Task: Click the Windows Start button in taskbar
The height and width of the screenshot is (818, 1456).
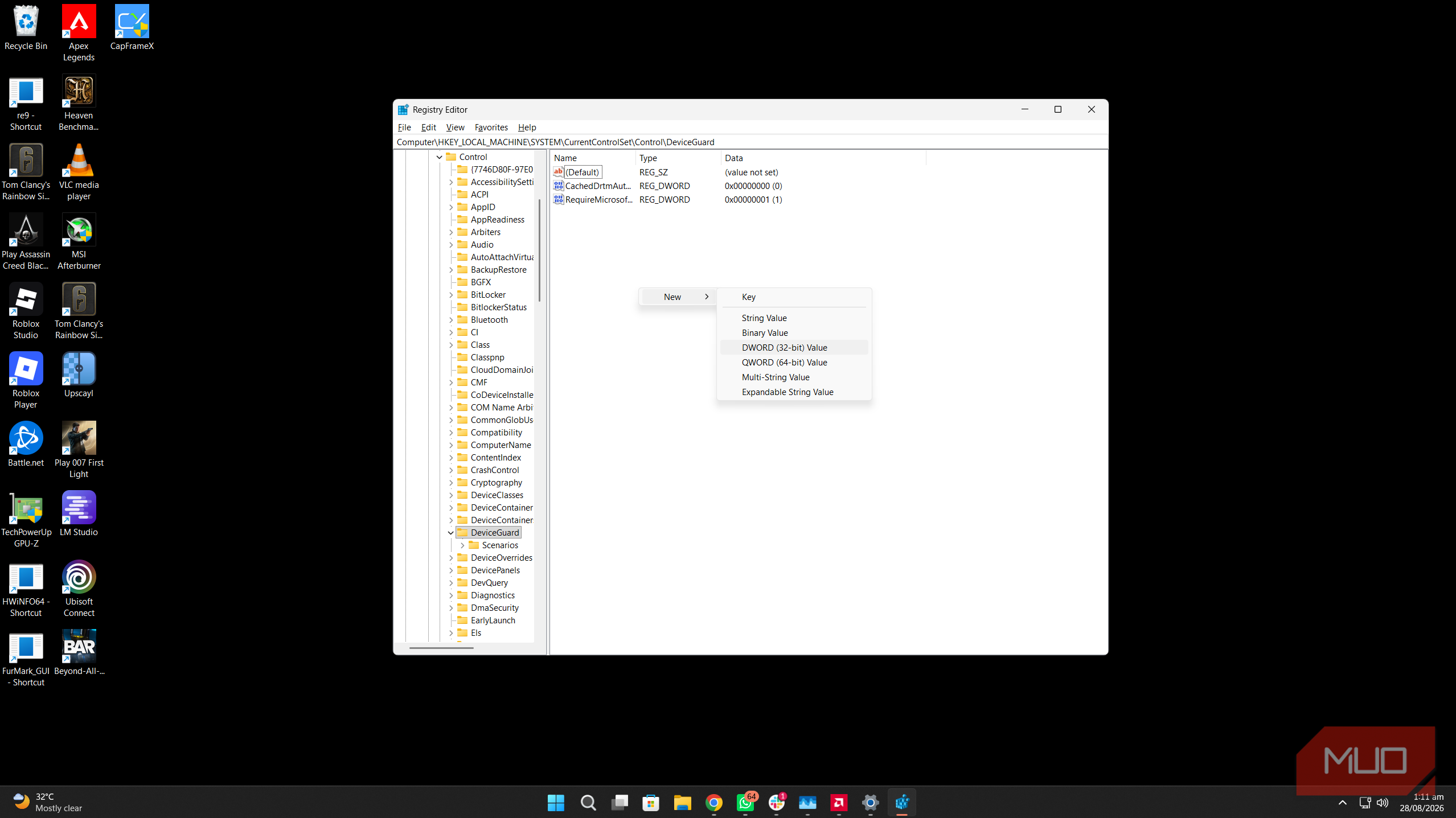Action: tap(556, 803)
